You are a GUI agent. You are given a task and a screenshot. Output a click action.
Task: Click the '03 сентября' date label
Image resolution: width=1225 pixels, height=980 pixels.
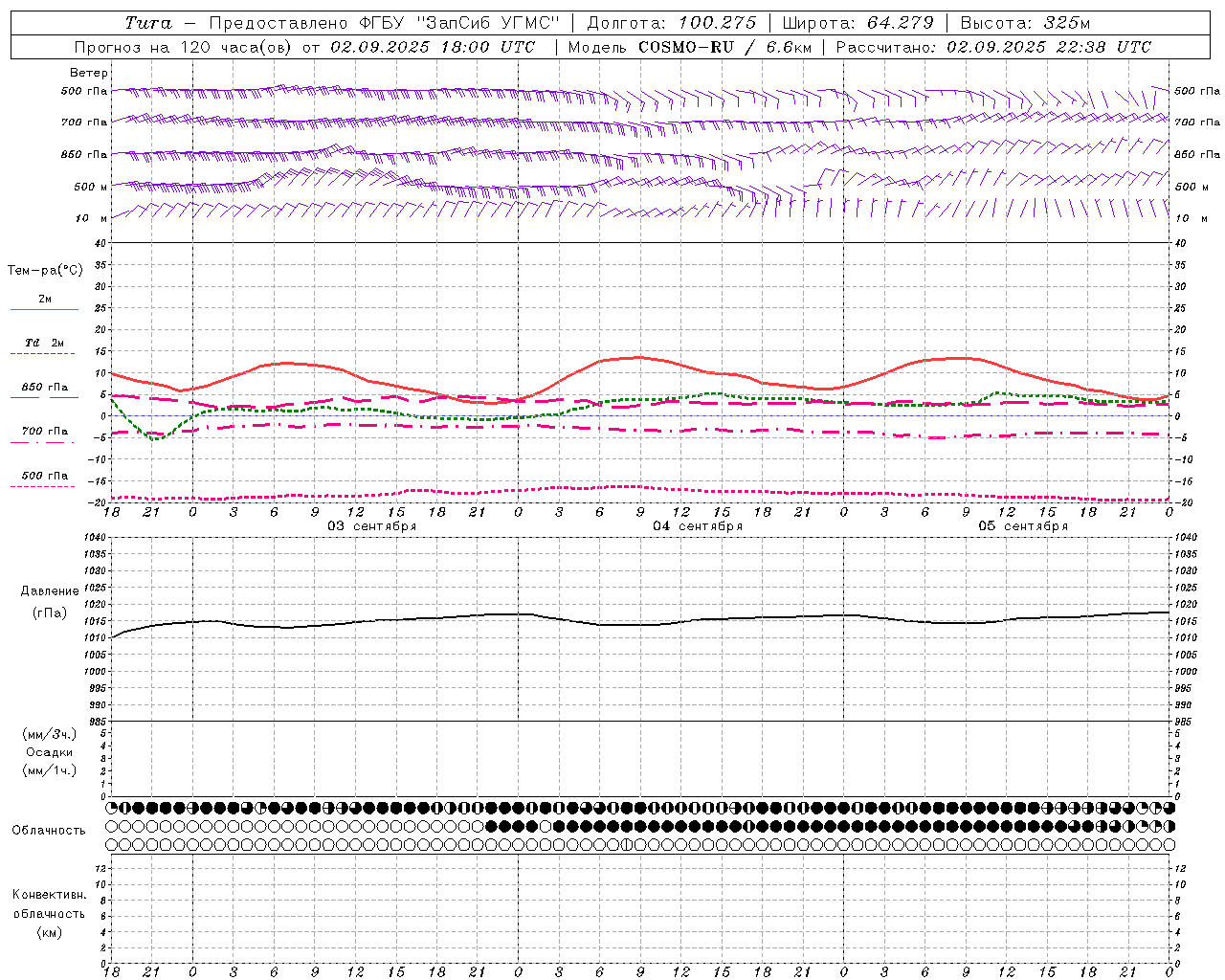point(372,526)
